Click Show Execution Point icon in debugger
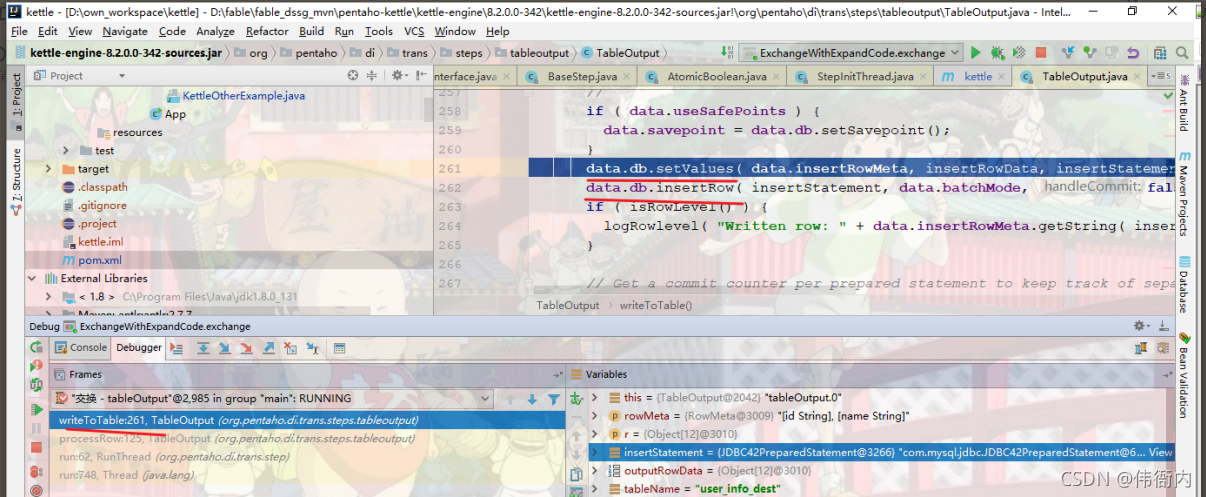The height and width of the screenshot is (497, 1206). 177,348
